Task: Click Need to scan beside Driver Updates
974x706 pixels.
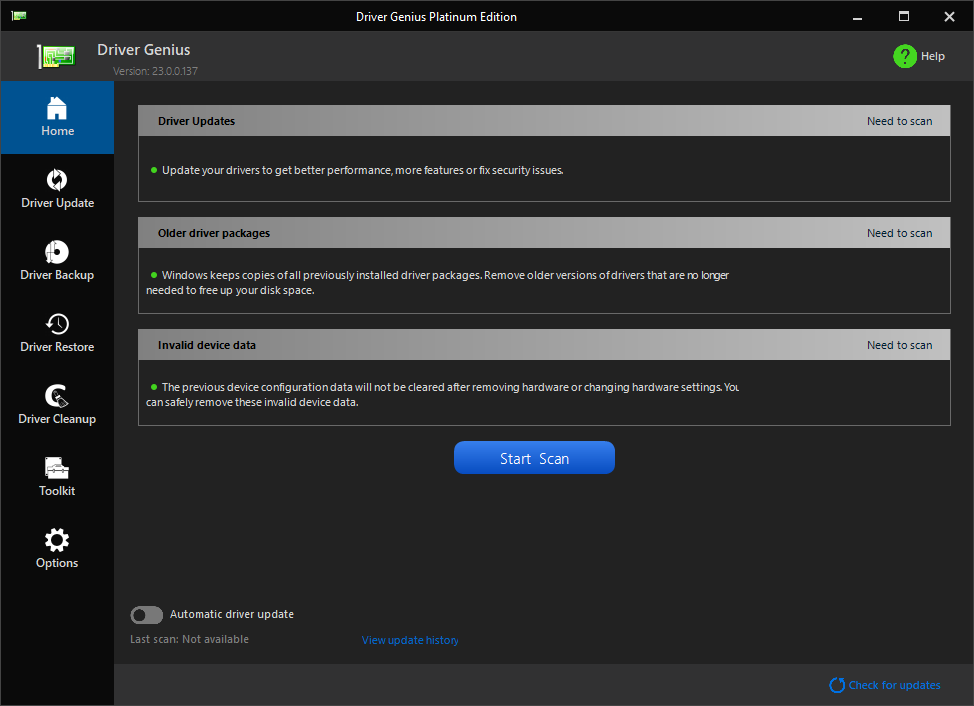Action: click(x=899, y=121)
